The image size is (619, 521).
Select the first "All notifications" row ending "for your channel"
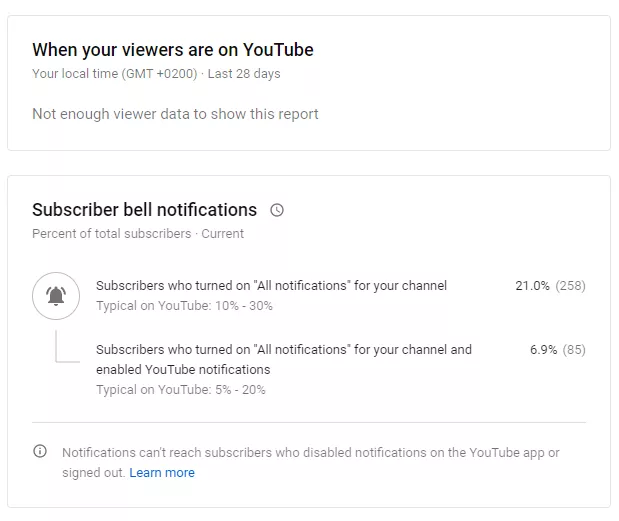pyautogui.click(x=271, y=286)
